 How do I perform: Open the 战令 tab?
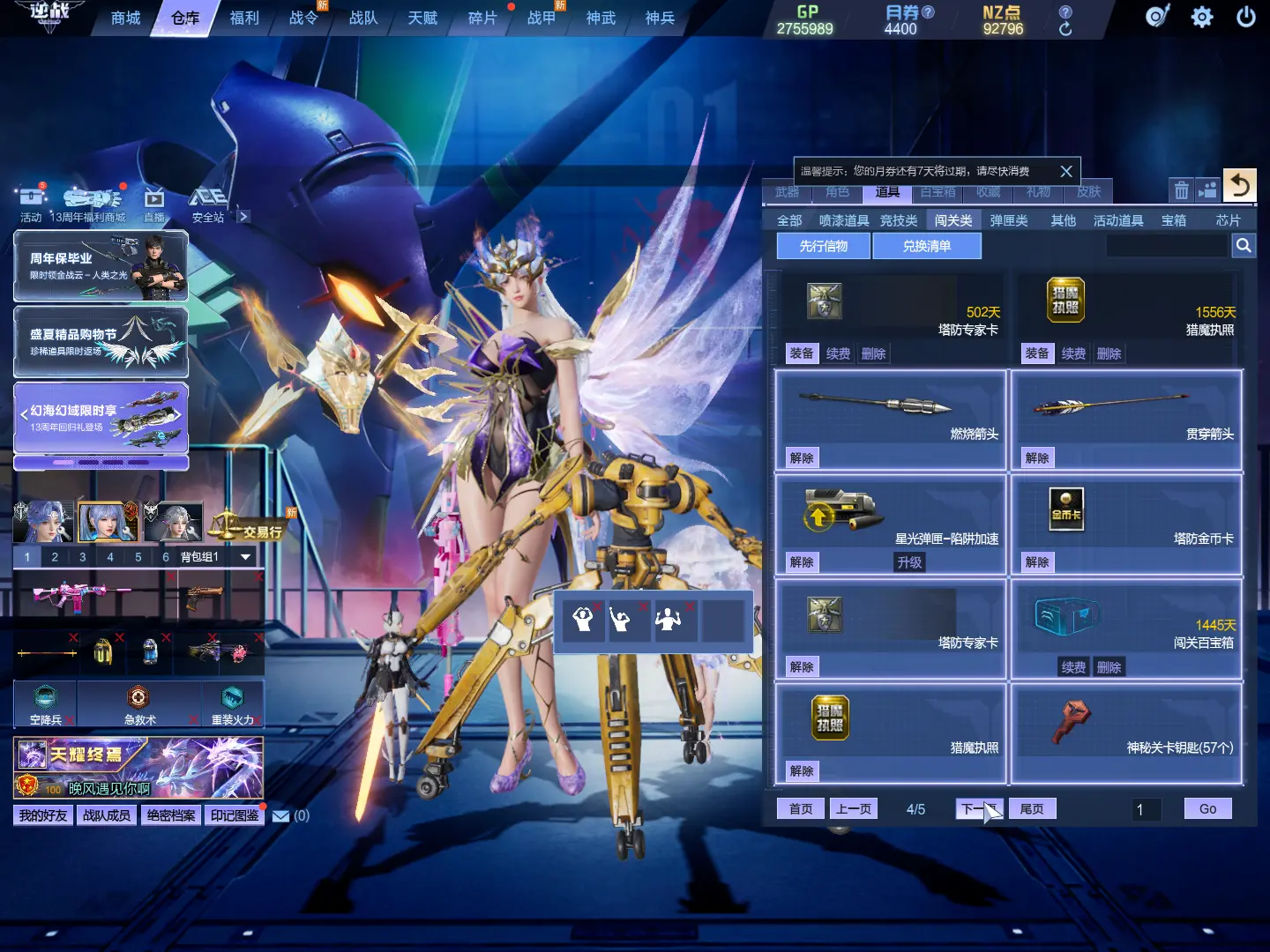click(x=304, y=18)
